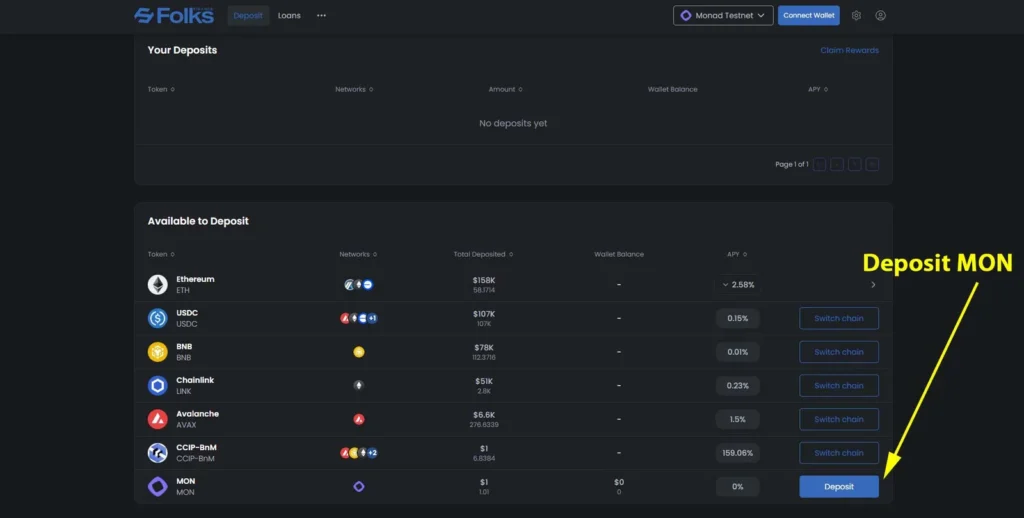Click the $78K total deposited value

[484, 348]
